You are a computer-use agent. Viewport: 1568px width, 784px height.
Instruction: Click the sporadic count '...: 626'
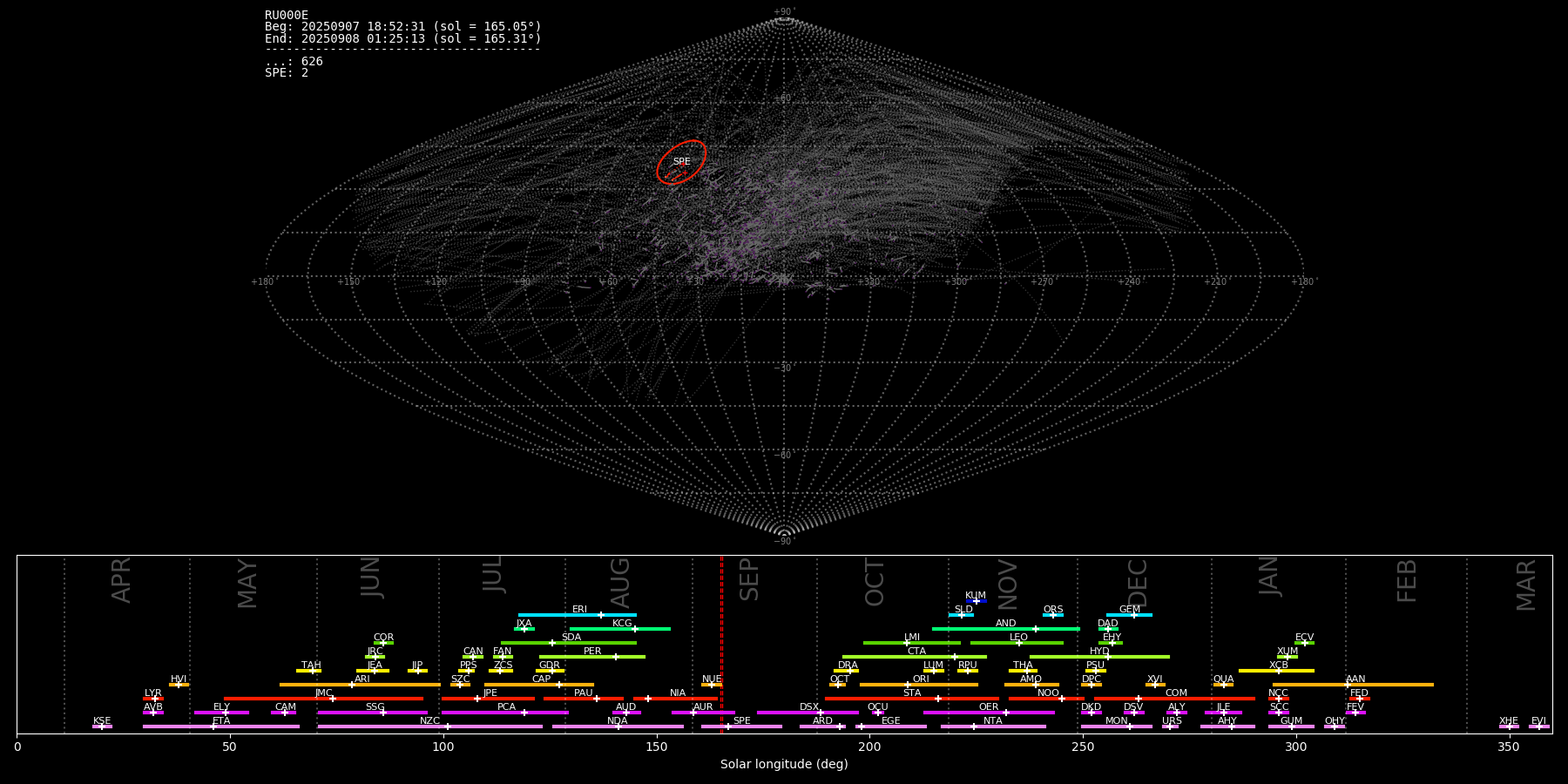[x=294, y=61]
